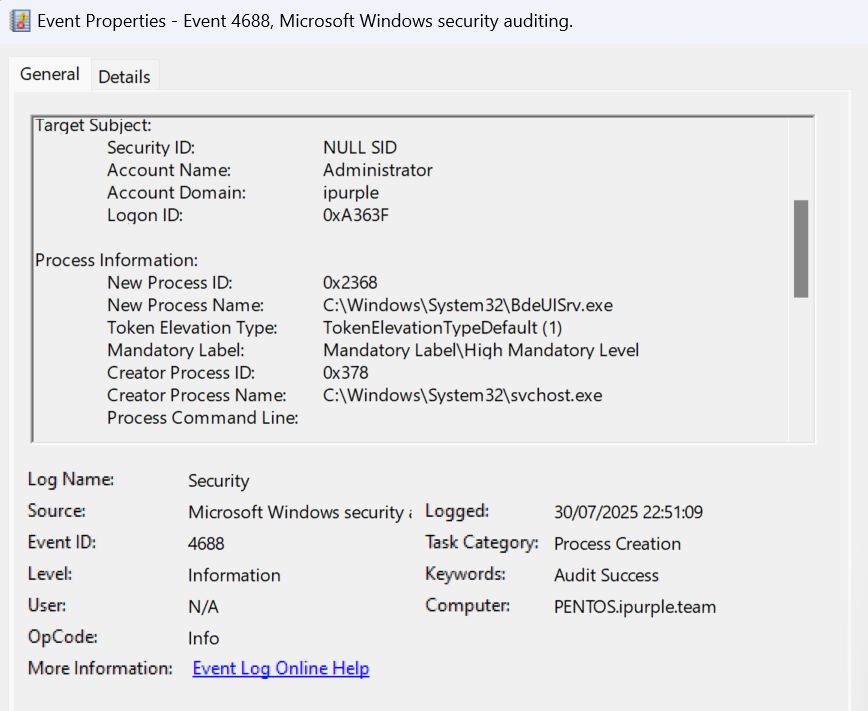Click the description pane scrollbar thumb

point(800,248)
